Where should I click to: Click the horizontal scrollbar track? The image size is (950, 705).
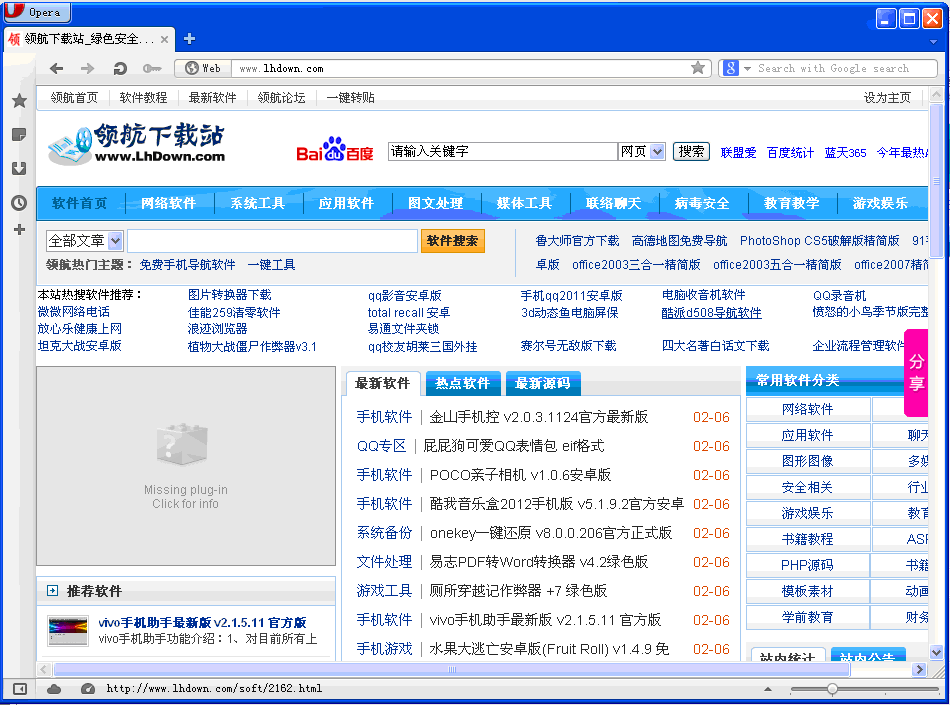[451, 669]
